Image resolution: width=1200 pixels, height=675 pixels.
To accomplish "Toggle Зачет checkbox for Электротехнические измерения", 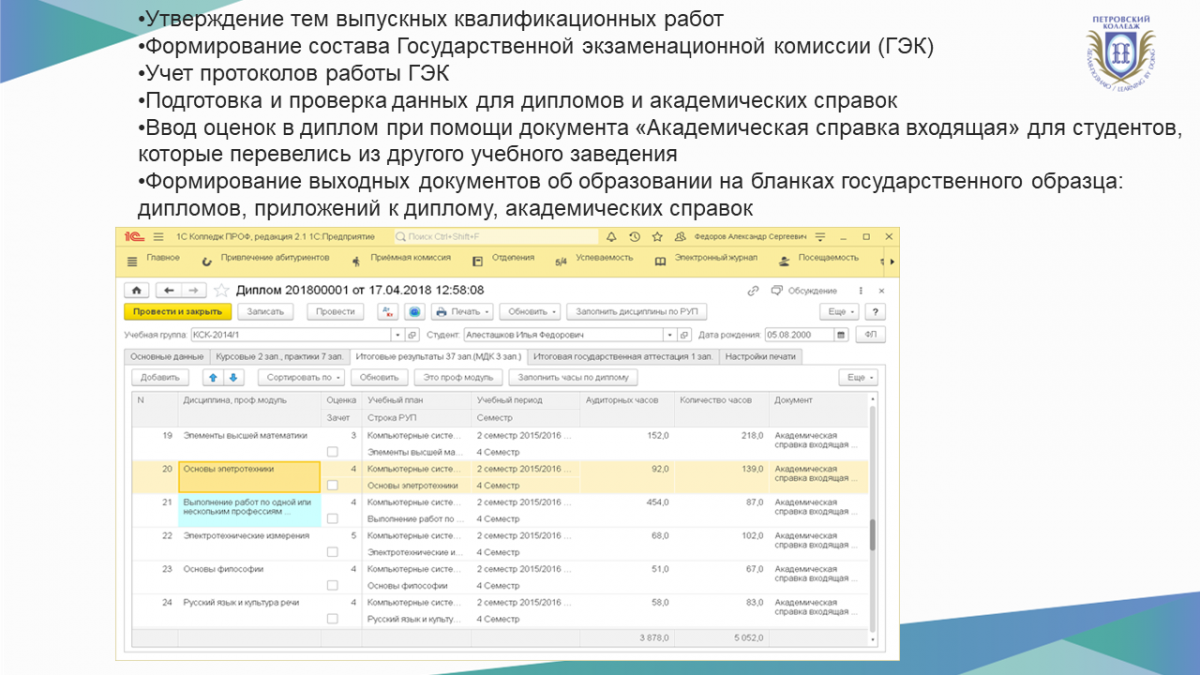I will click(x=332, y=552).
